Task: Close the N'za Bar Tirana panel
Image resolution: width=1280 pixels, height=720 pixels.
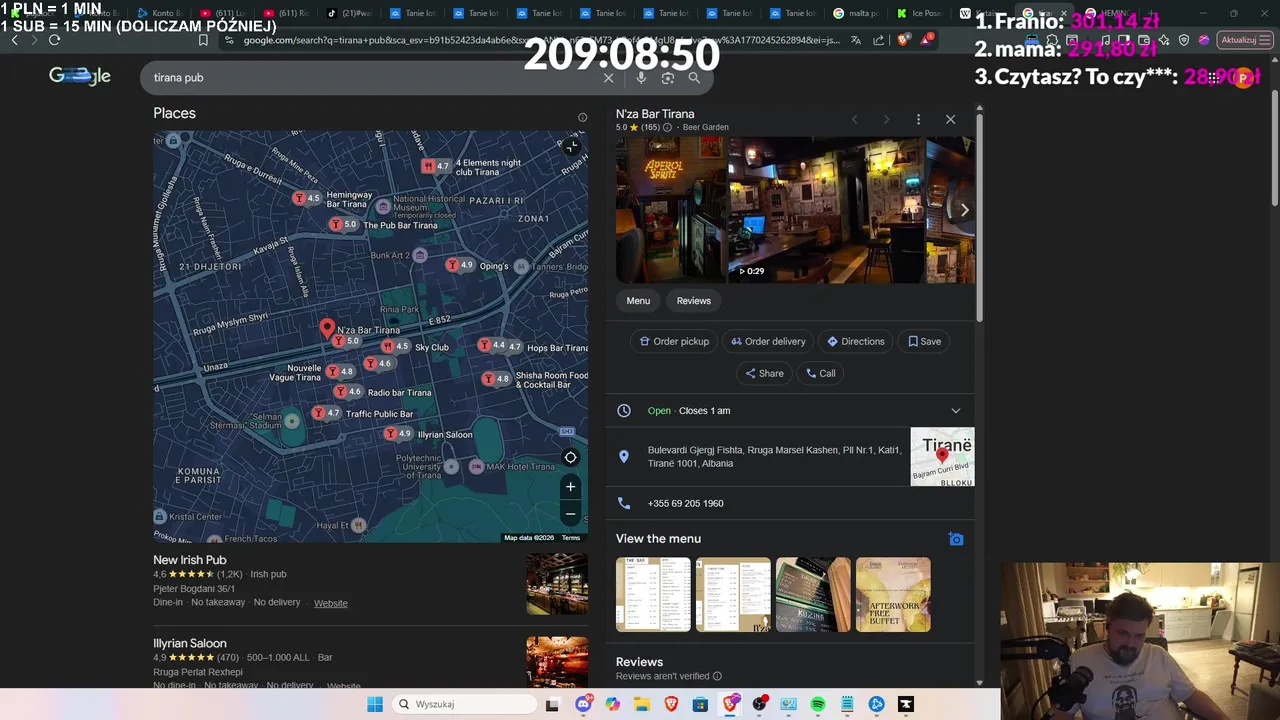Action: [950, 119]
